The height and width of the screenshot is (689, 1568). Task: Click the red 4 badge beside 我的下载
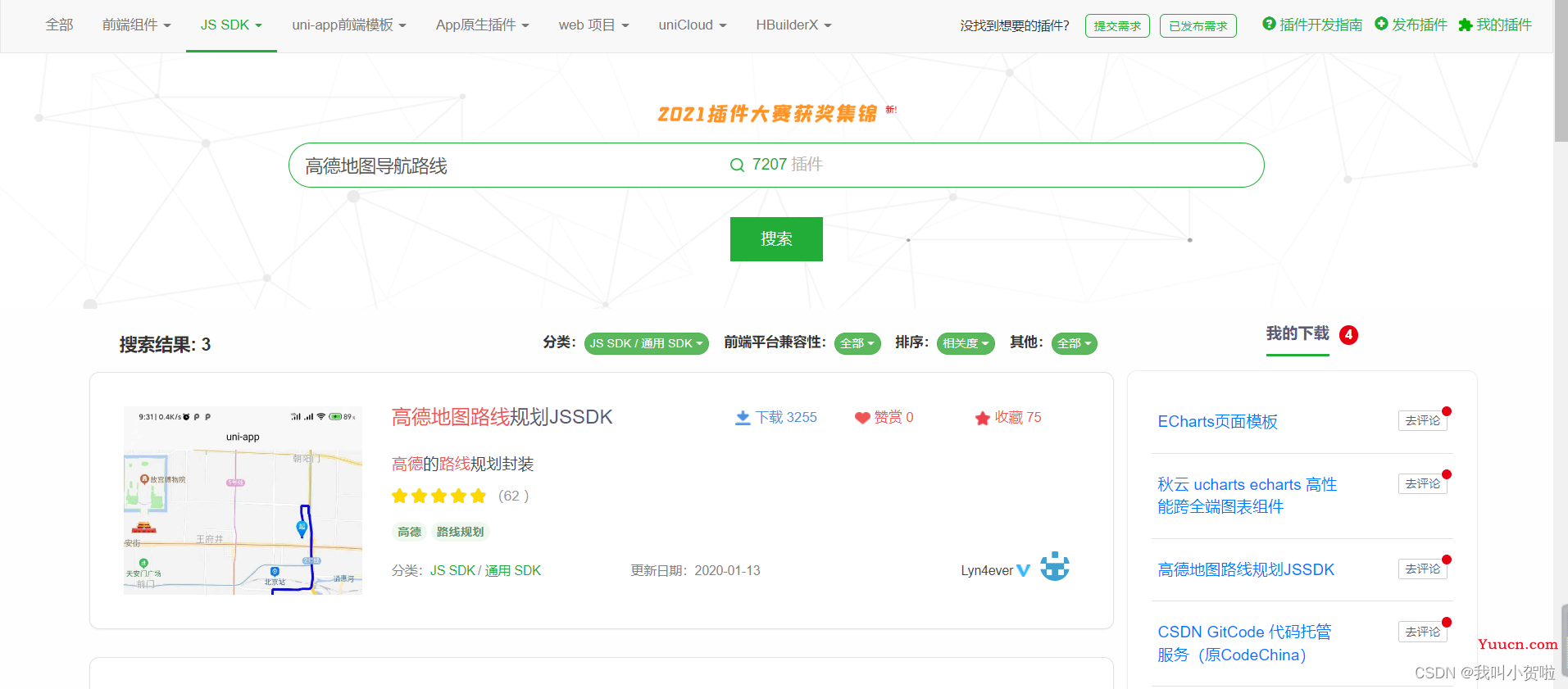1348,334
